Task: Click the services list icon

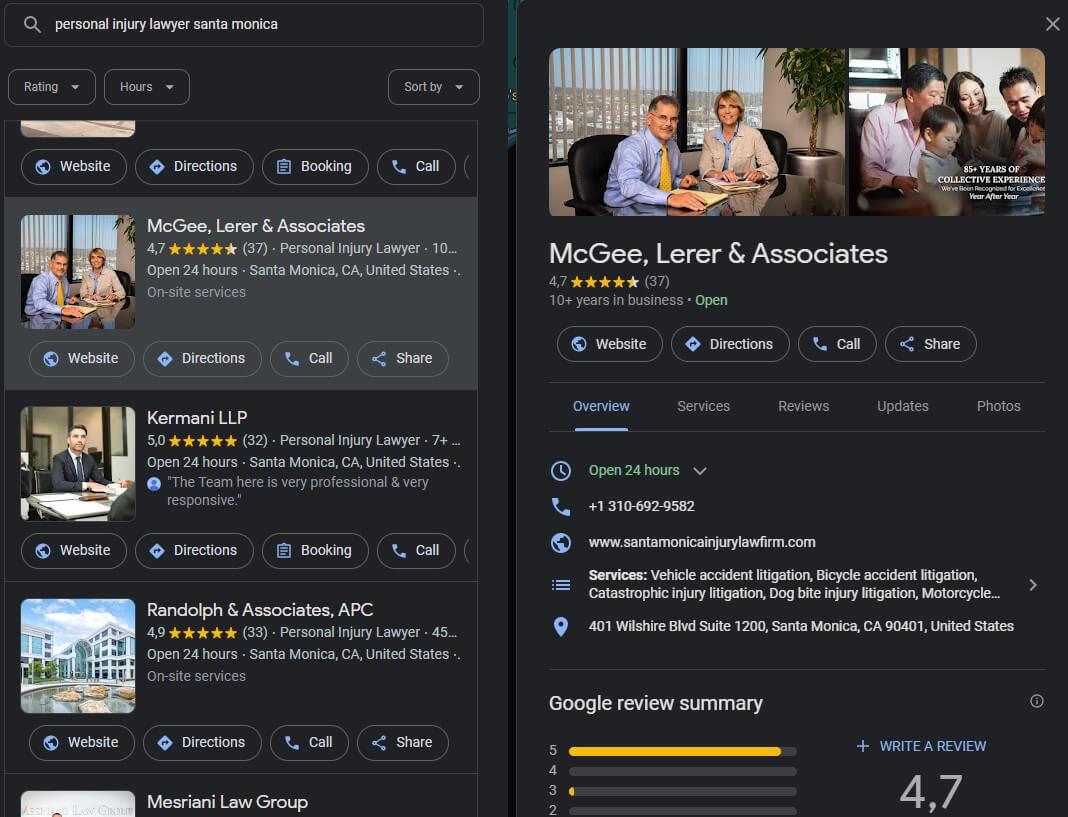Action: click(x=561, y=585)
